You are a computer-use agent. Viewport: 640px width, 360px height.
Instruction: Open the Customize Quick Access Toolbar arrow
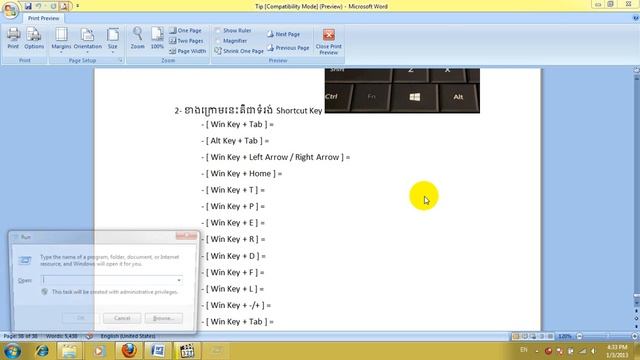point(78,6)
